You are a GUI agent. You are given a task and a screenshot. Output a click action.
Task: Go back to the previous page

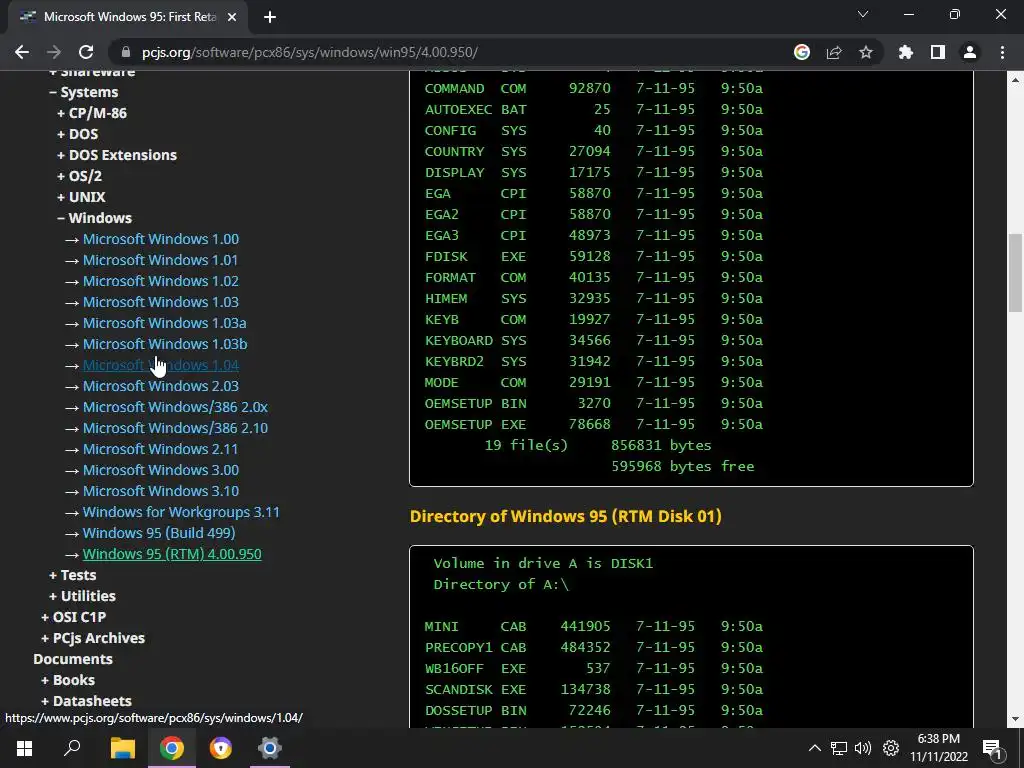[x=22, y=52]
